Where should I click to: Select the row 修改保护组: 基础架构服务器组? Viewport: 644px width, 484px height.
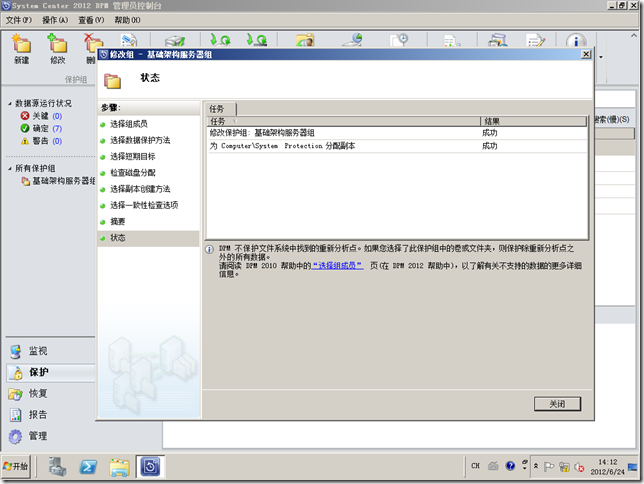click(x=397, y=133)
